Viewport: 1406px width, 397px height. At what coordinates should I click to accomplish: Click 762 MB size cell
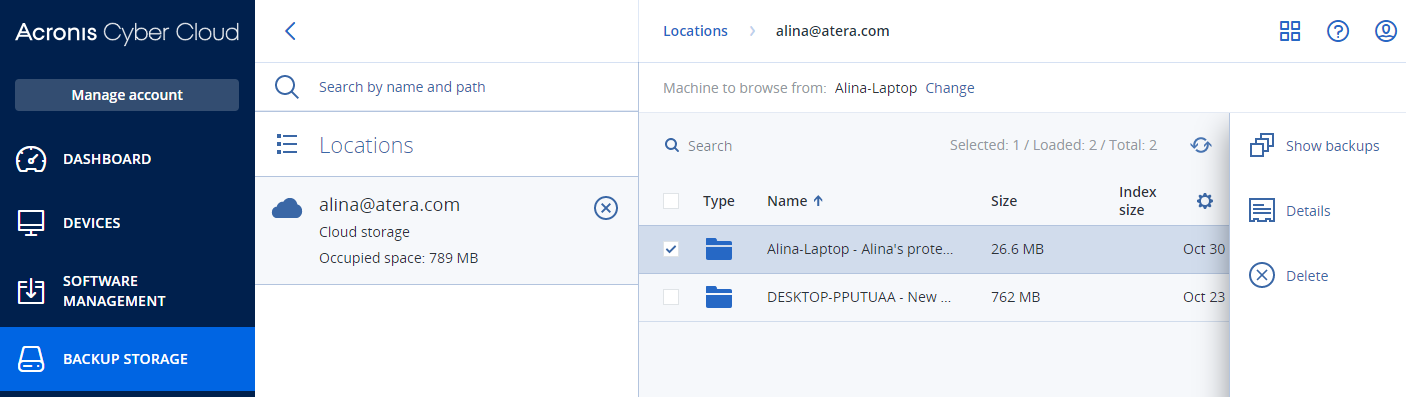click(x=1015, y=297)
